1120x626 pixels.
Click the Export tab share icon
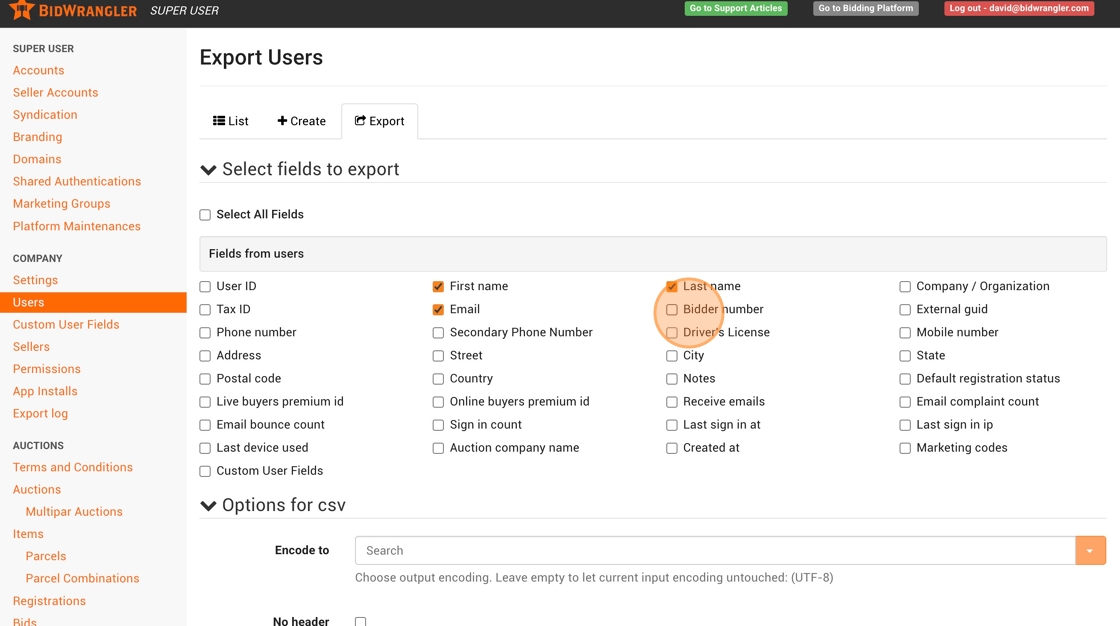[360, 121]
